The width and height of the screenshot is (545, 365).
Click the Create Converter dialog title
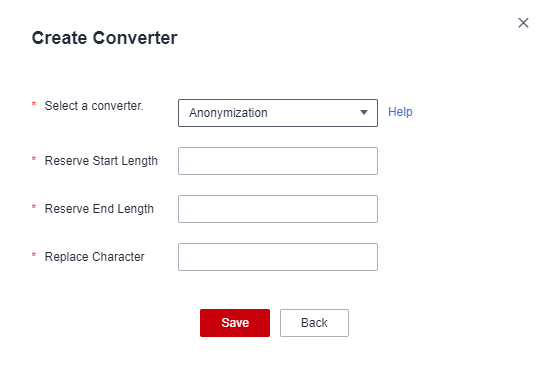point(105,38)
